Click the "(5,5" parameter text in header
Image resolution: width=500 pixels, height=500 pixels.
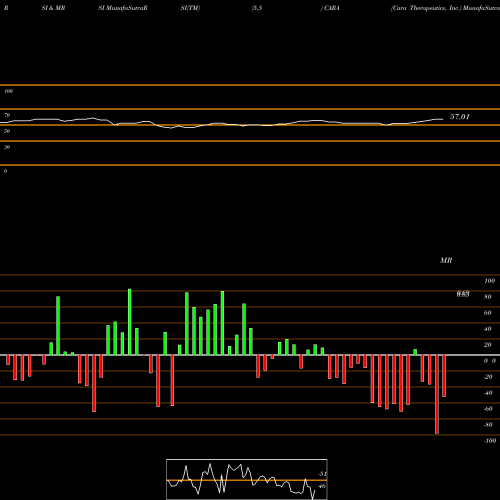[257, 8]
